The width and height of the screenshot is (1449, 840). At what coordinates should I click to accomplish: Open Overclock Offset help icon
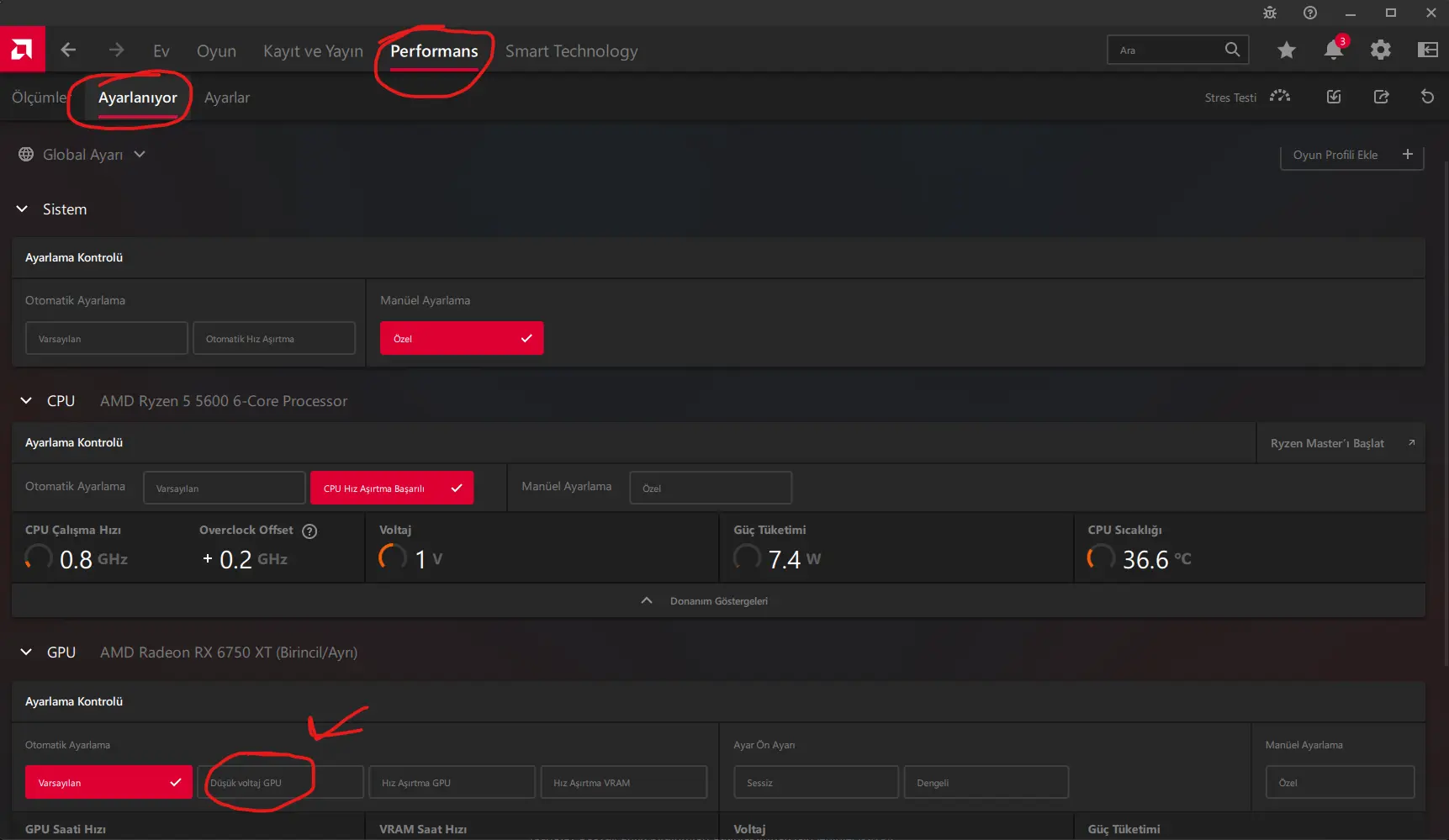309,531
